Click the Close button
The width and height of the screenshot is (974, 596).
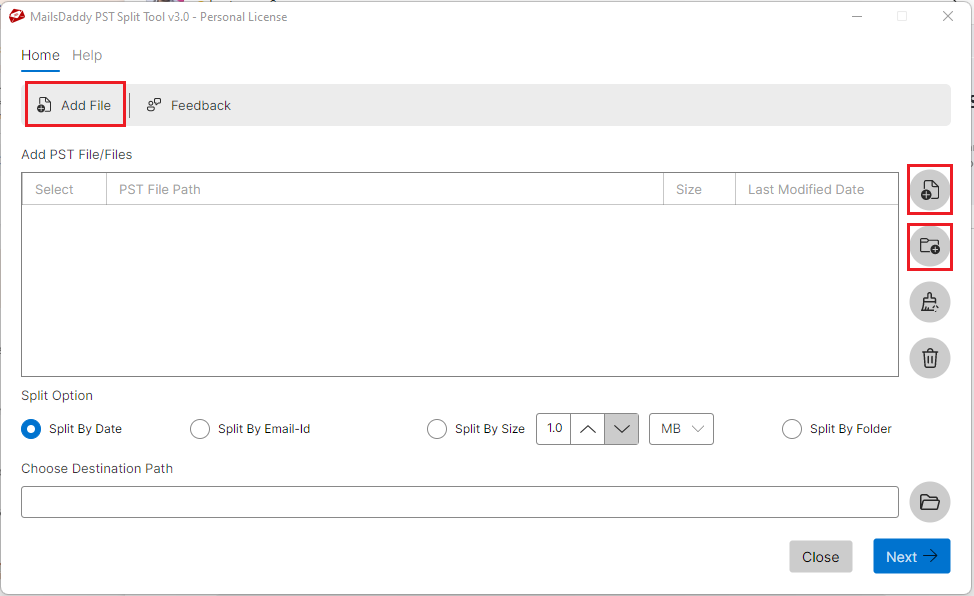(821, 557)
